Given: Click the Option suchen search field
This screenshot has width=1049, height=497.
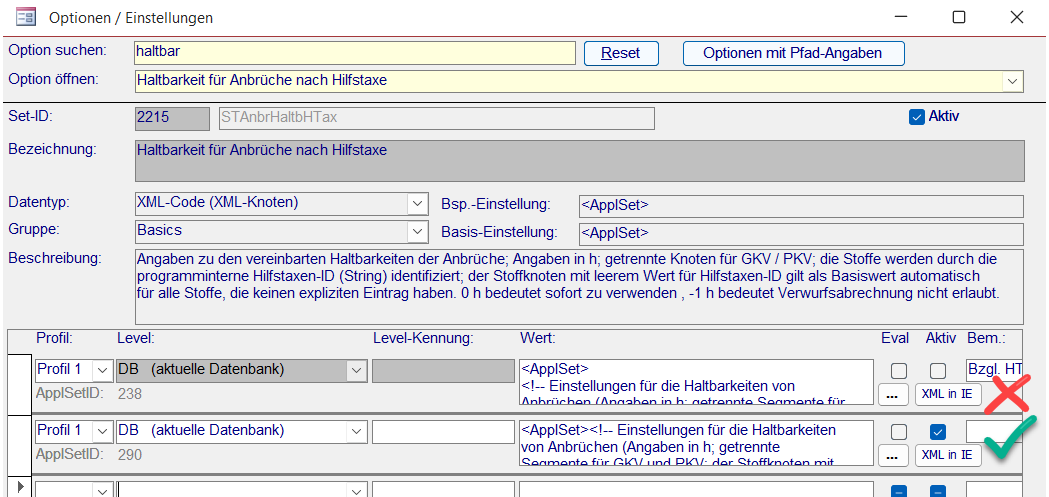Looking at the screenshot, I should click(x=354, y=52).
